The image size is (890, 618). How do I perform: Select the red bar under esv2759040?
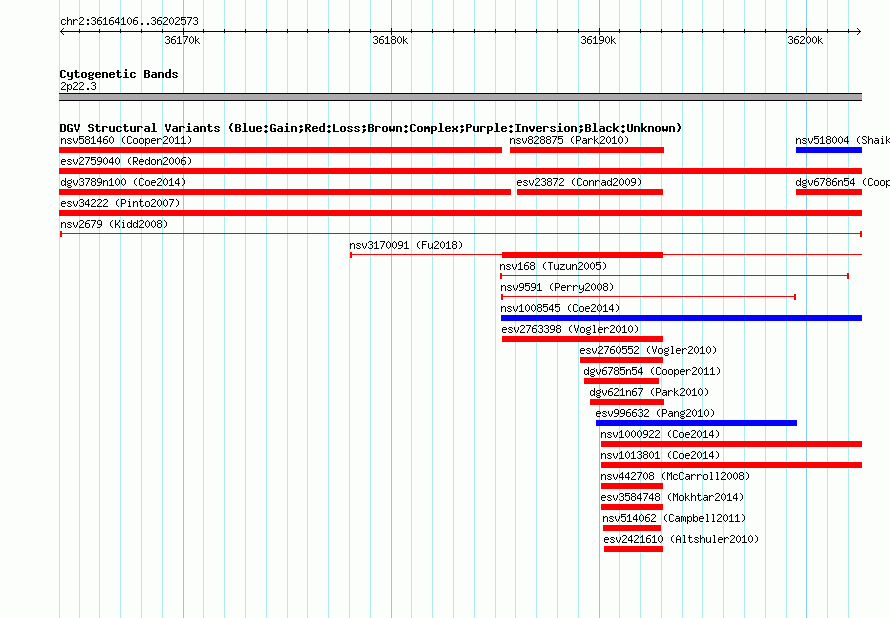pos(460,171)
